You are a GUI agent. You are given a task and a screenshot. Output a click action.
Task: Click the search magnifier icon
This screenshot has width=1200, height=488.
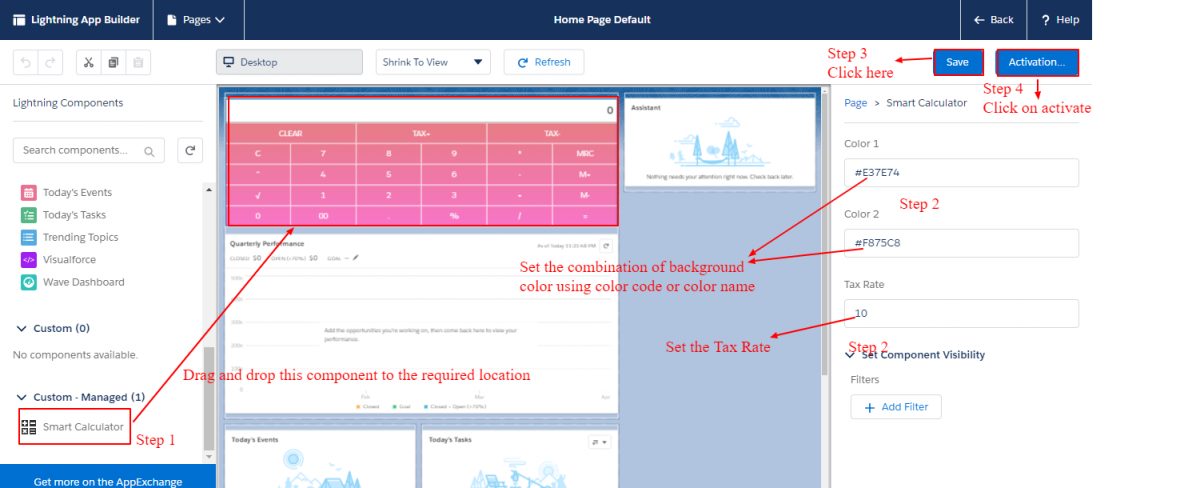[149, 151]
